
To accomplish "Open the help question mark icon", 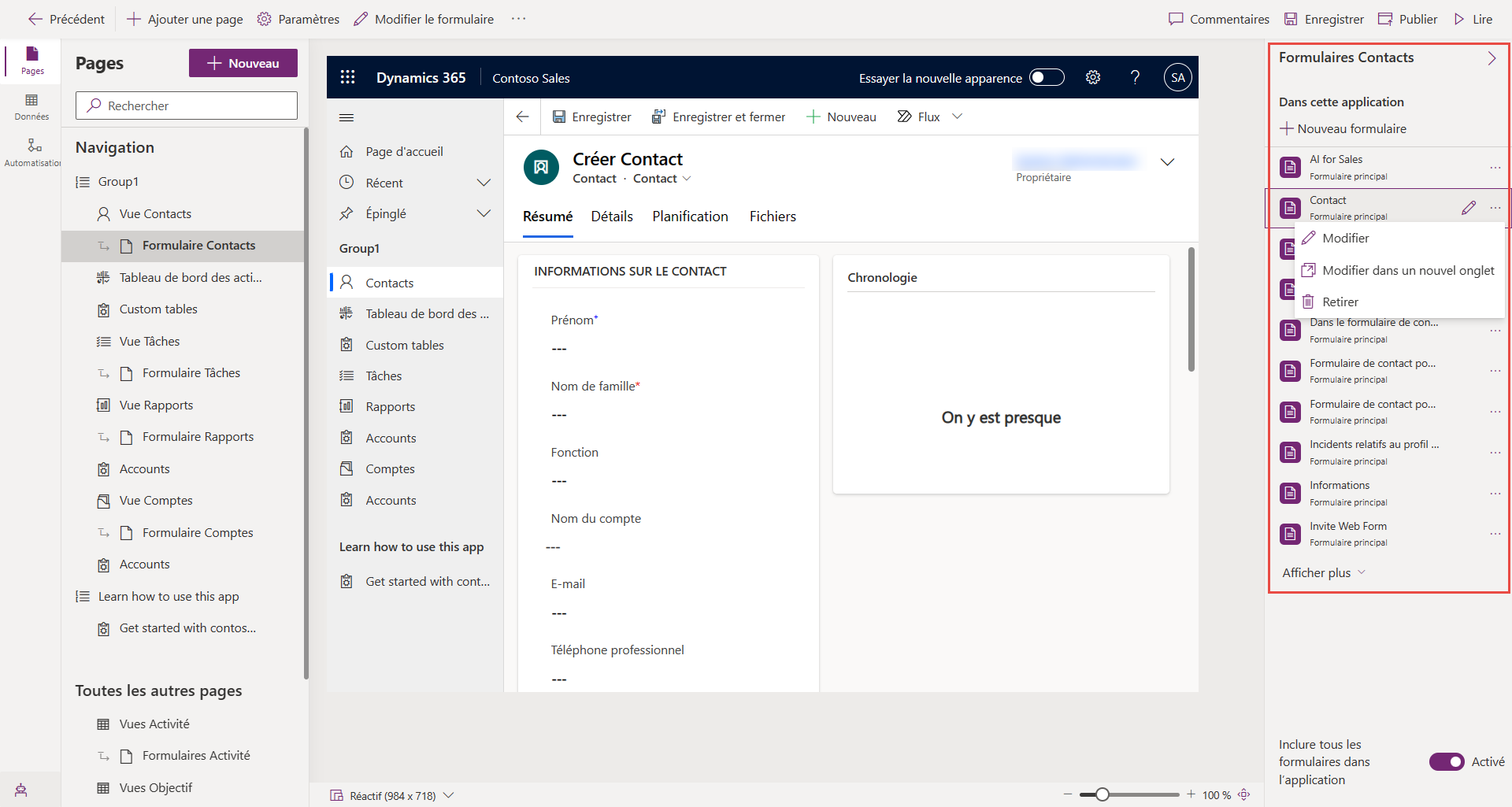I will pos(1135,77).
